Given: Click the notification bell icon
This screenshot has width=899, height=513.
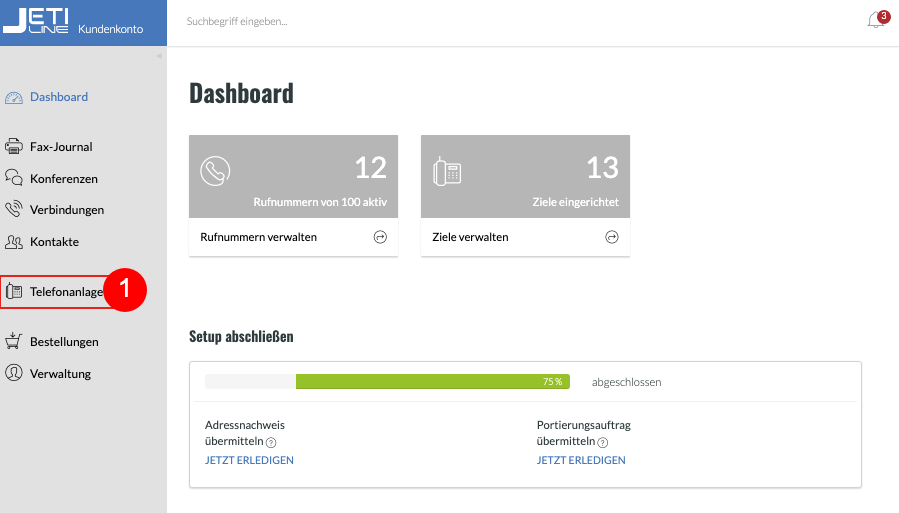Looking at the screenshot, I should coord(876,21).
